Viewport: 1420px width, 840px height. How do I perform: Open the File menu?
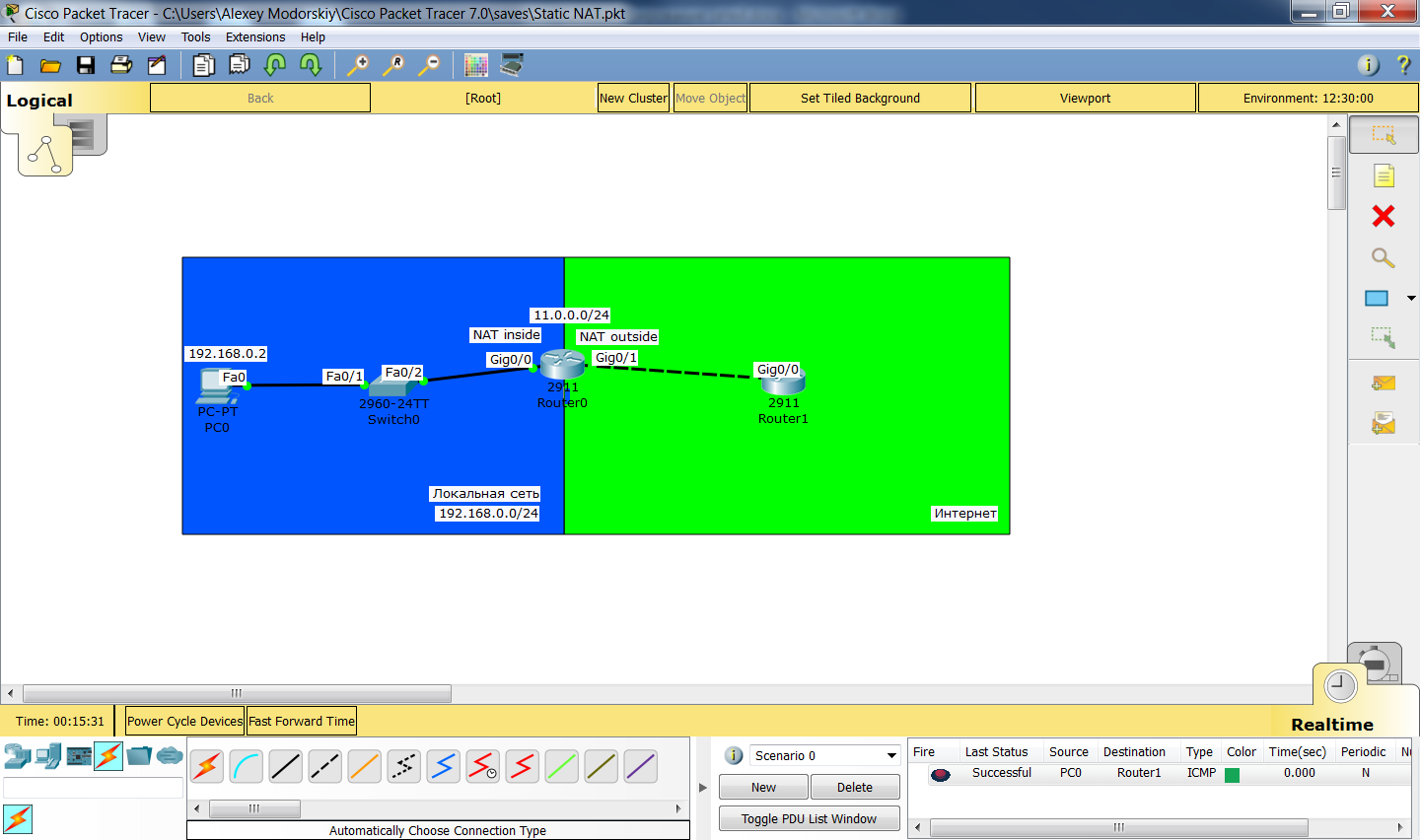tap(18, 37)
